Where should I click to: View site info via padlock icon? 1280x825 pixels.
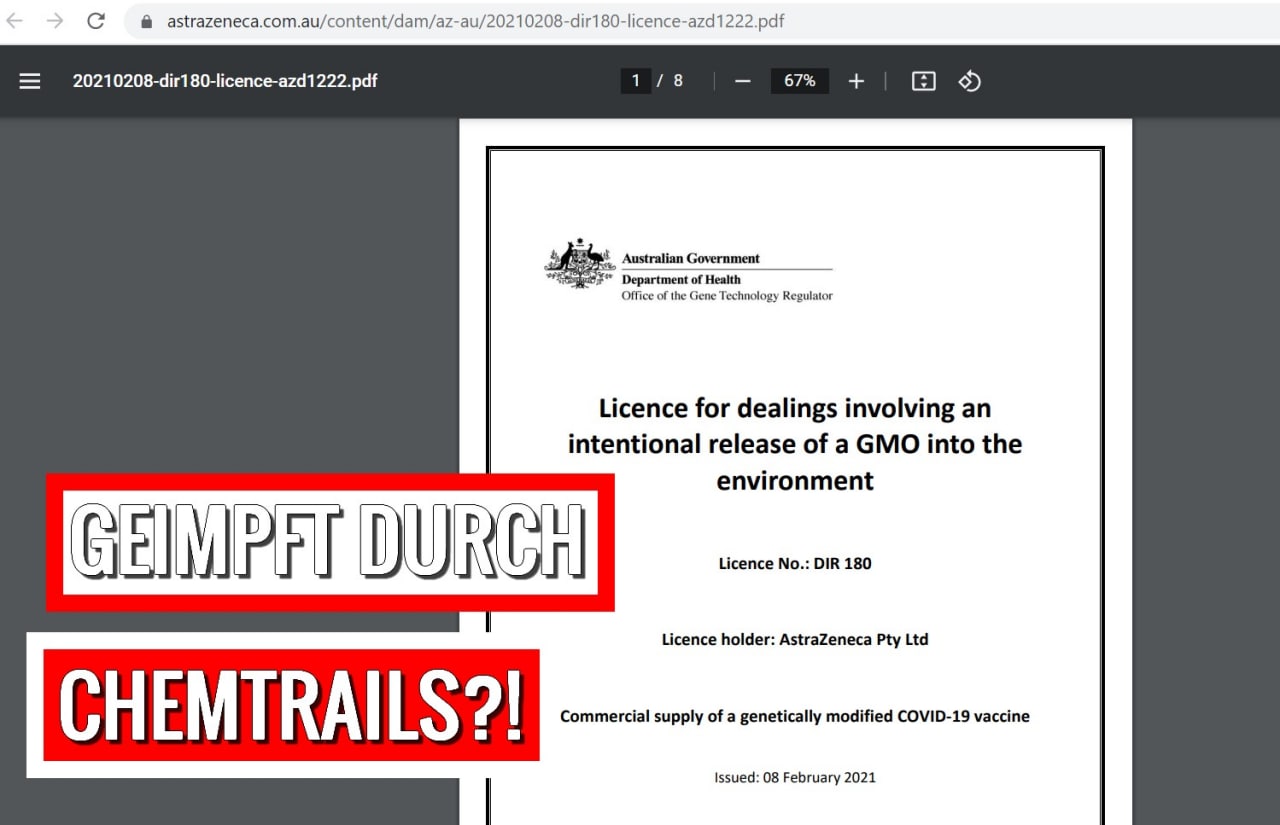(147, 21)
